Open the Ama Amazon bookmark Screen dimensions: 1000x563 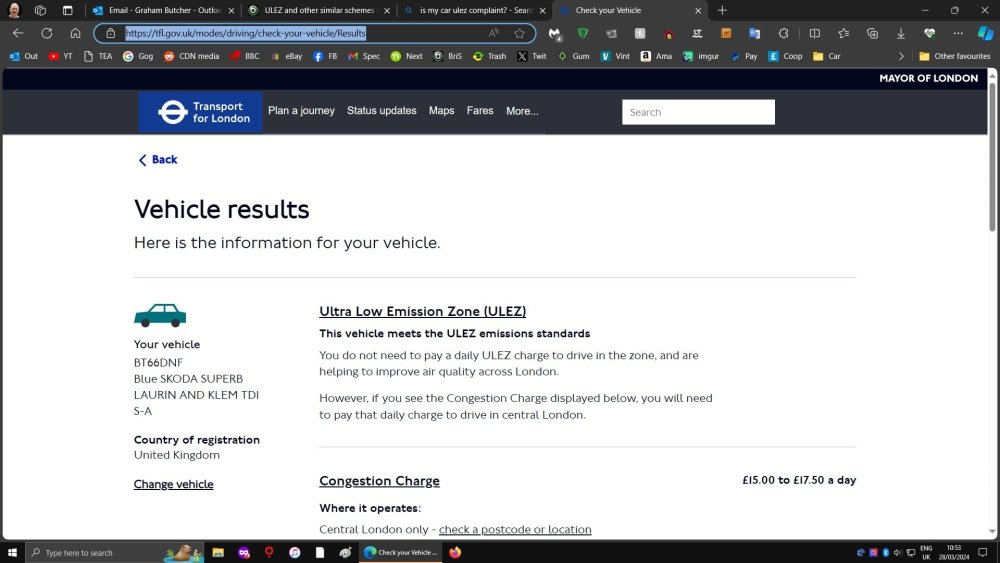(x=656, y=56)
